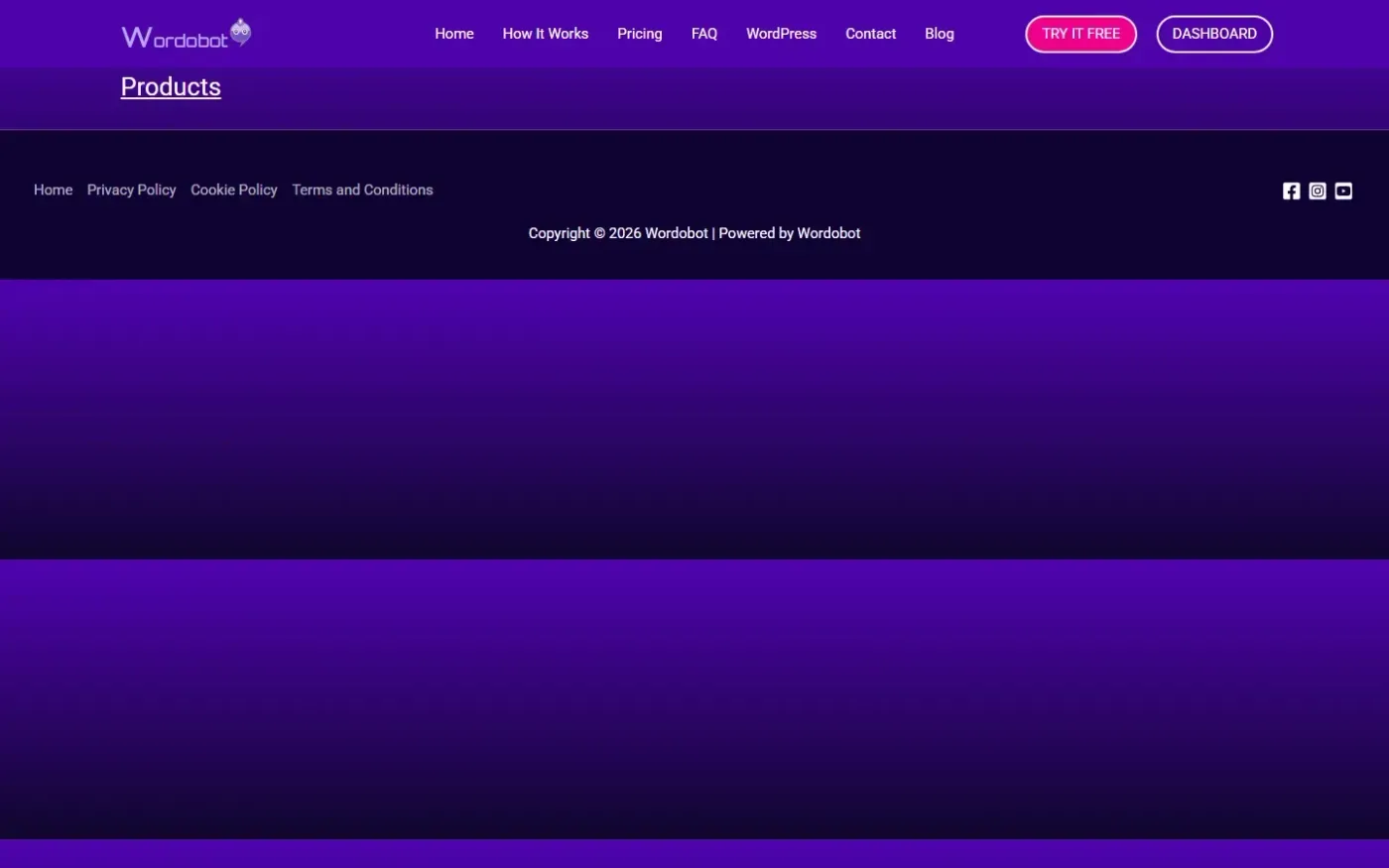Visit the Blog nav item

click(940, 34)
